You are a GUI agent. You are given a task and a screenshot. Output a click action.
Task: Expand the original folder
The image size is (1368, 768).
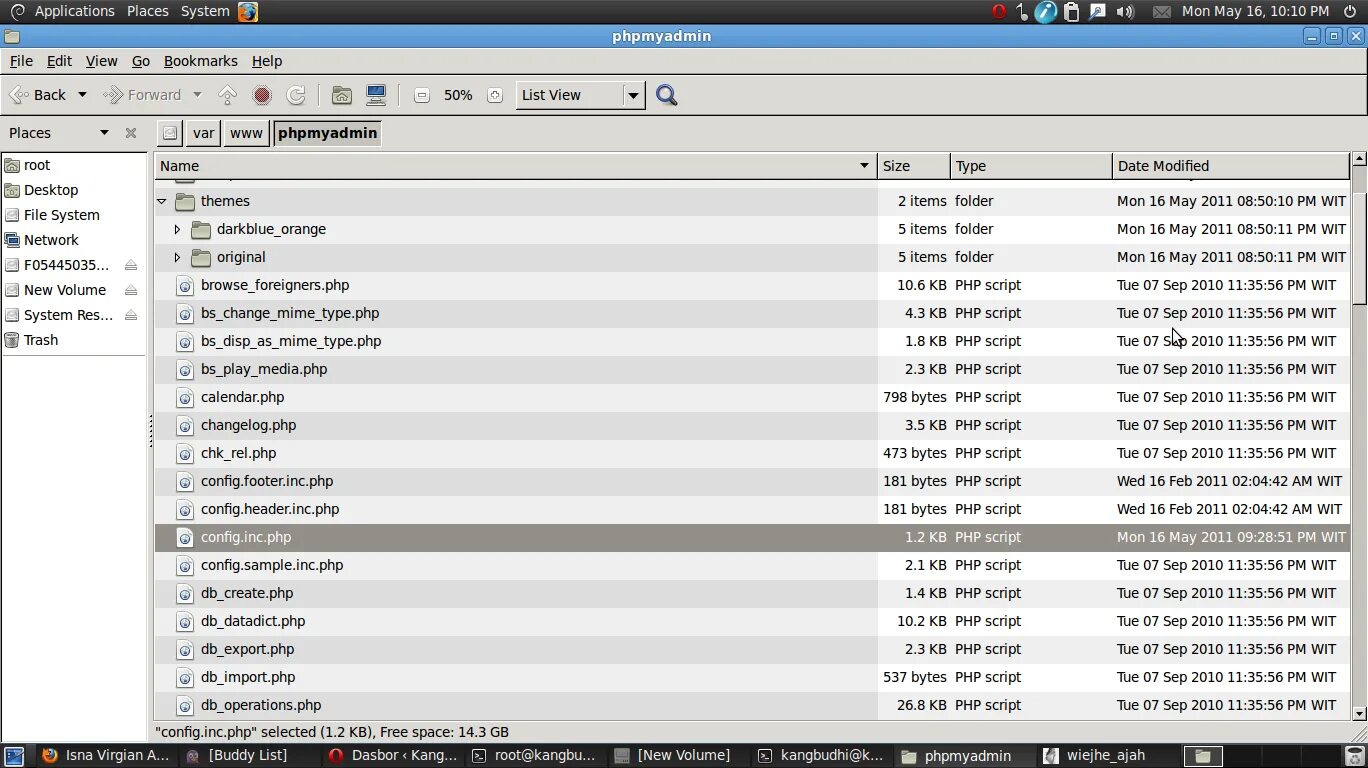[177, 257]
